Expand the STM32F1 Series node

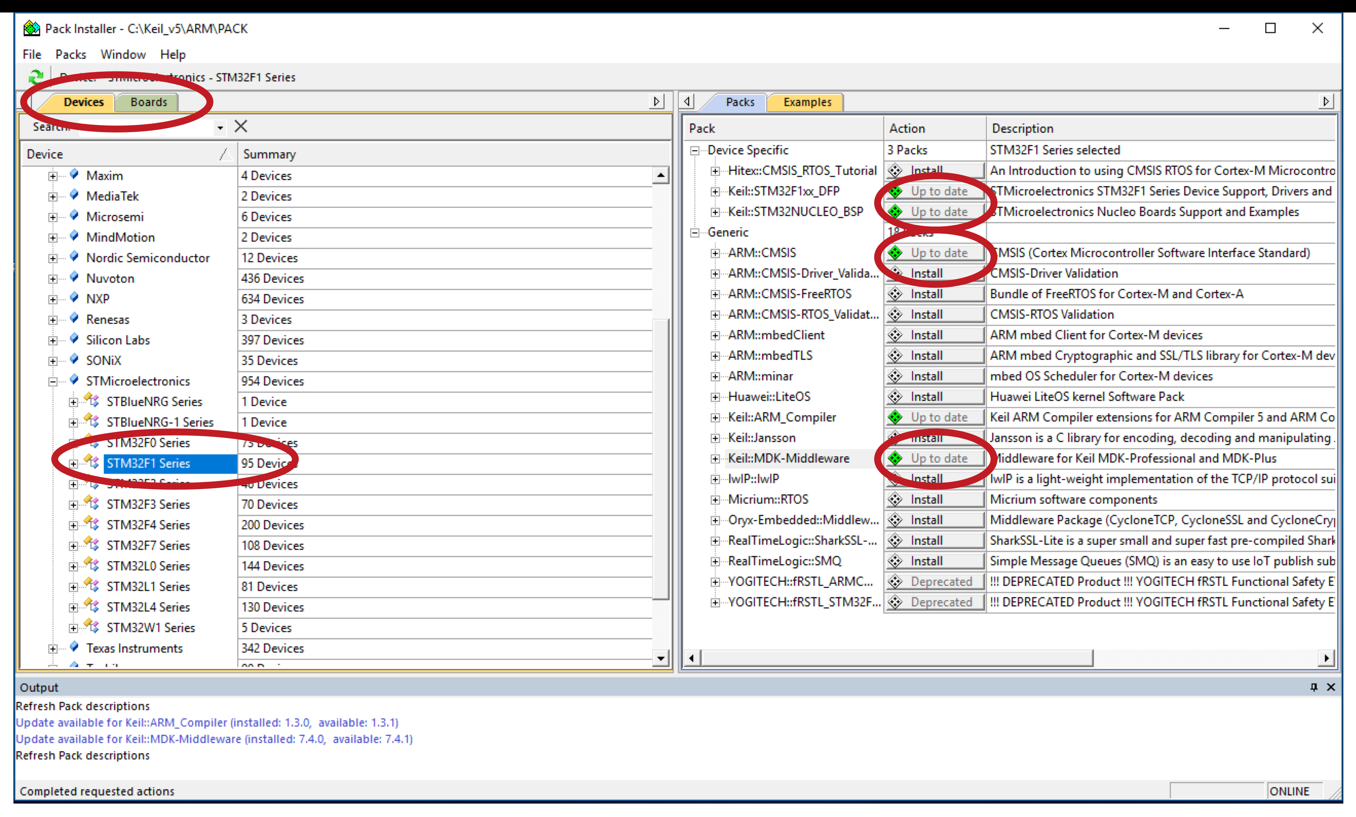pyautogui.click(x=73, y=463)
